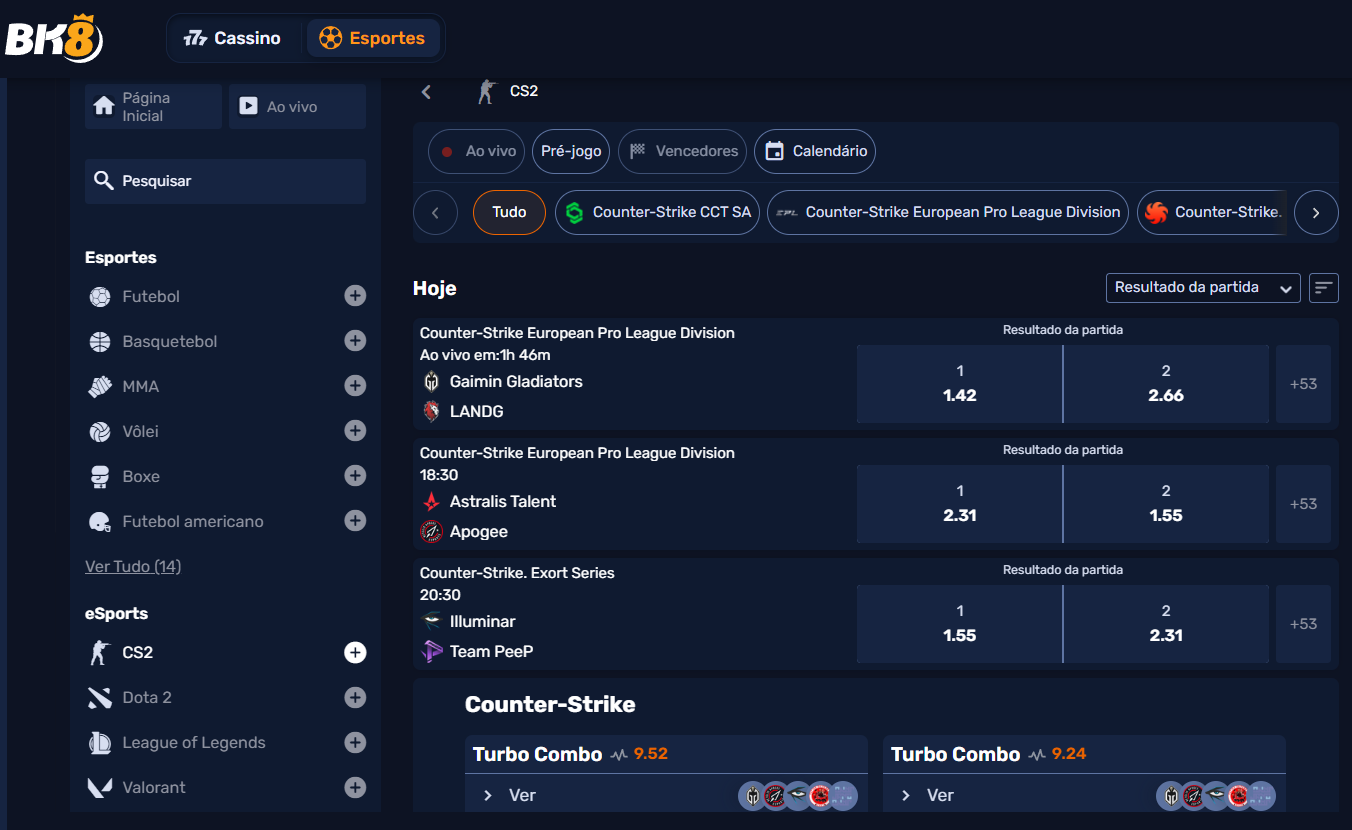Select Basquetebol sport
The image size is (1352, 830).
(x=169, y=341)
